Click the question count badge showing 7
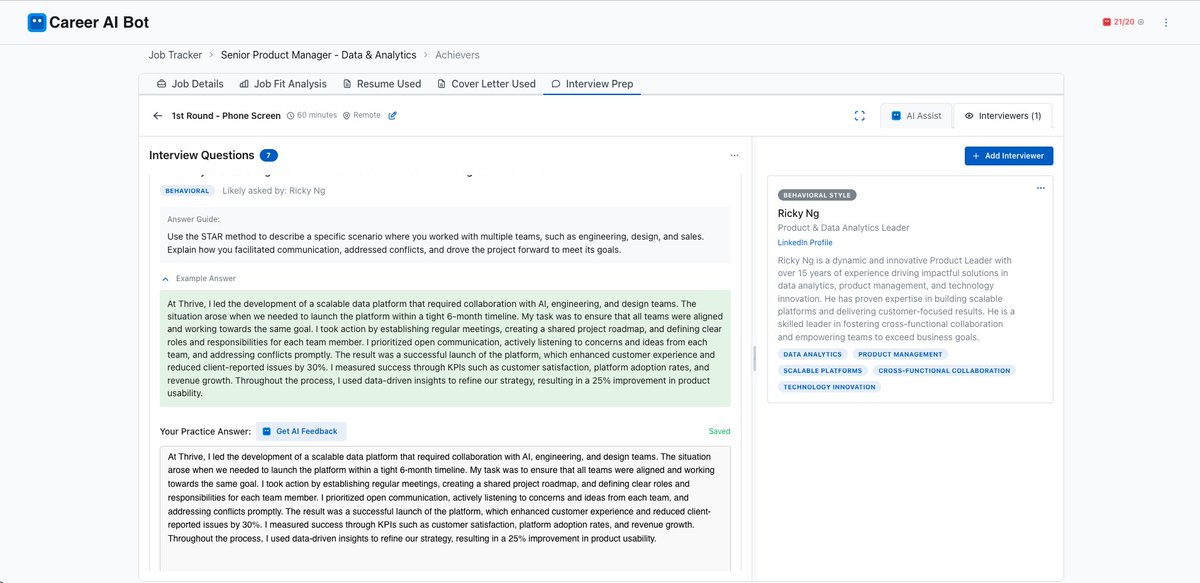1200x583 pixels. [269, 155]
